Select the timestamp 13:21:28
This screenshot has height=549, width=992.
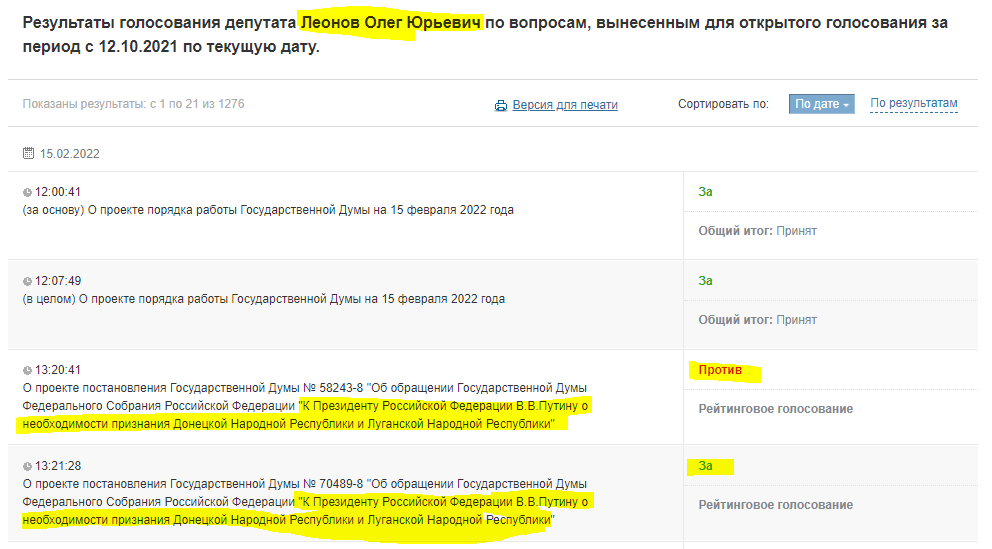[58, 466]
